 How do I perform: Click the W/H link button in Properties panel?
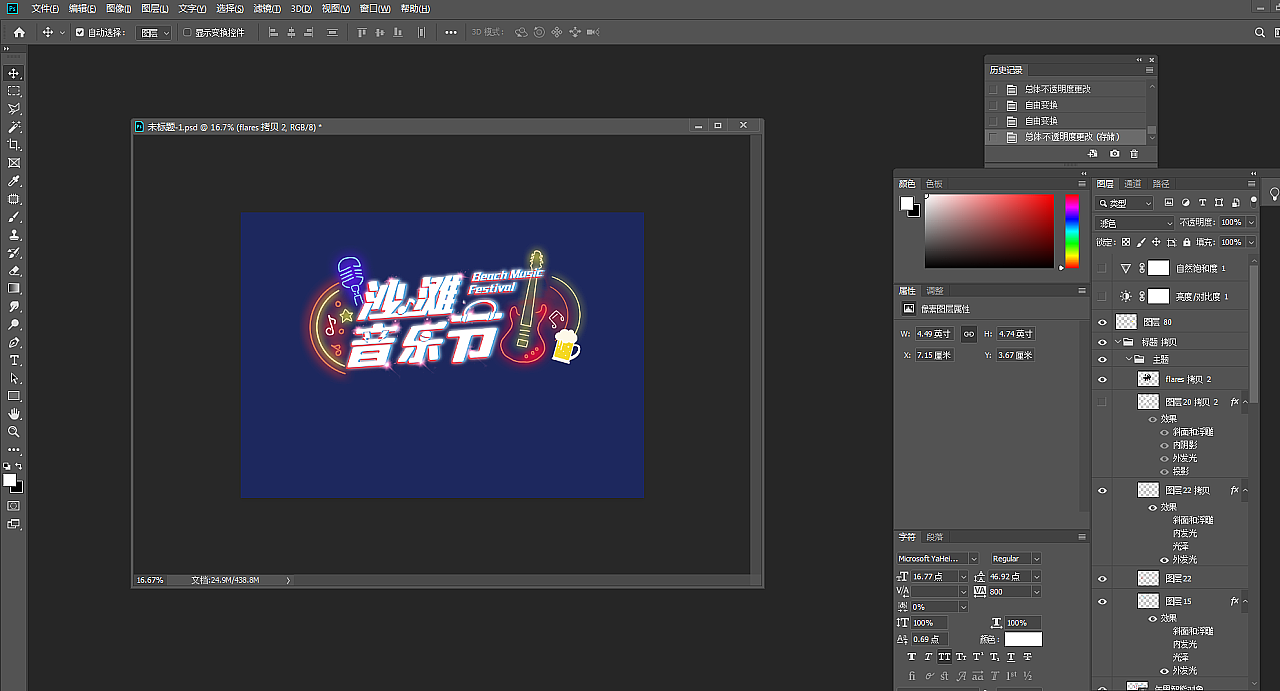(x=968, y=333)
